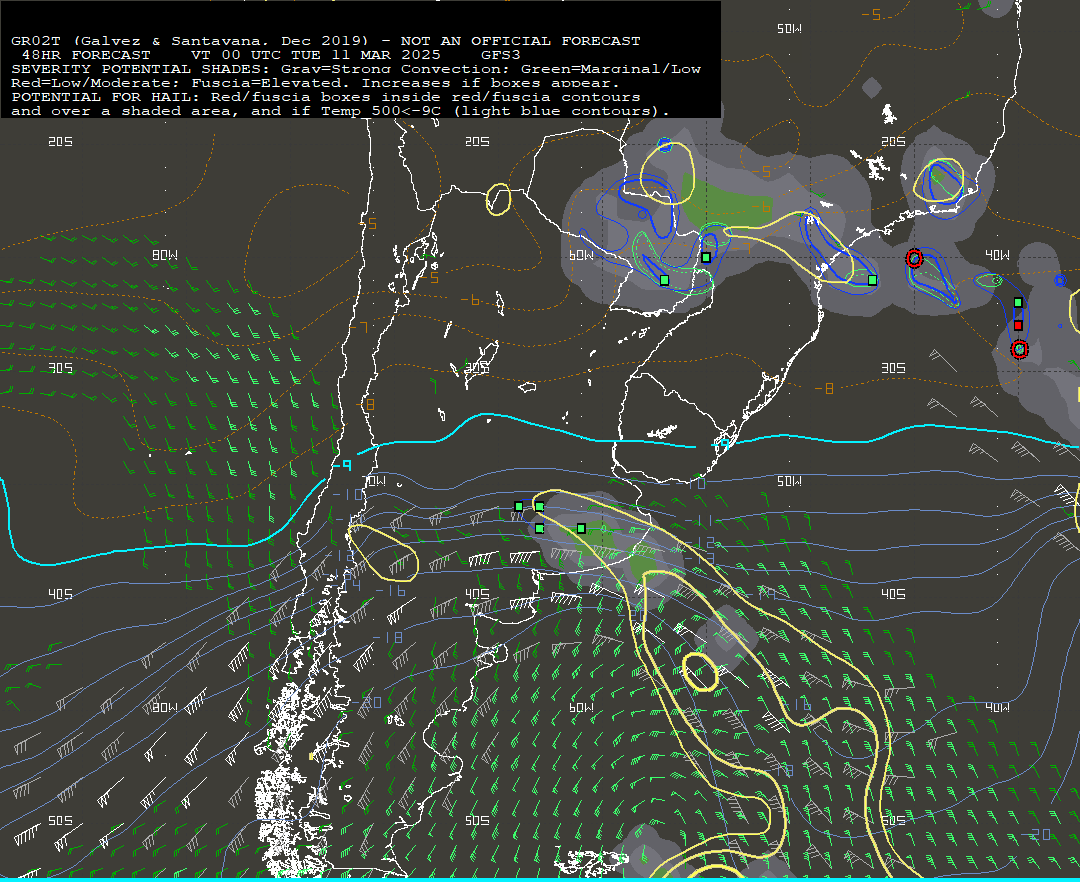This screenshot has width=1080, height=882.
Task: Click the "POTENTIAL FOR HAIL" legend line
Action: 326,97
